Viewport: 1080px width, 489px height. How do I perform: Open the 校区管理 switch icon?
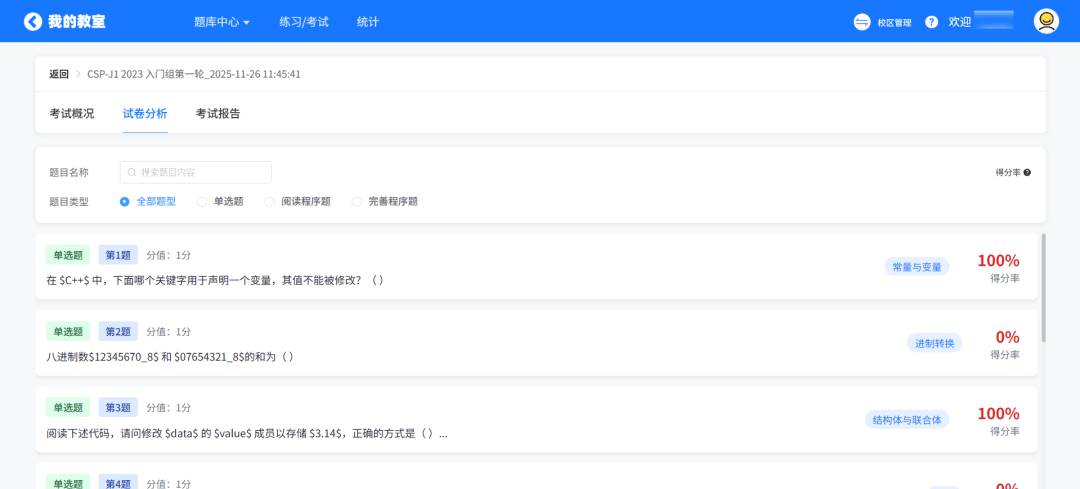point(862,22)
